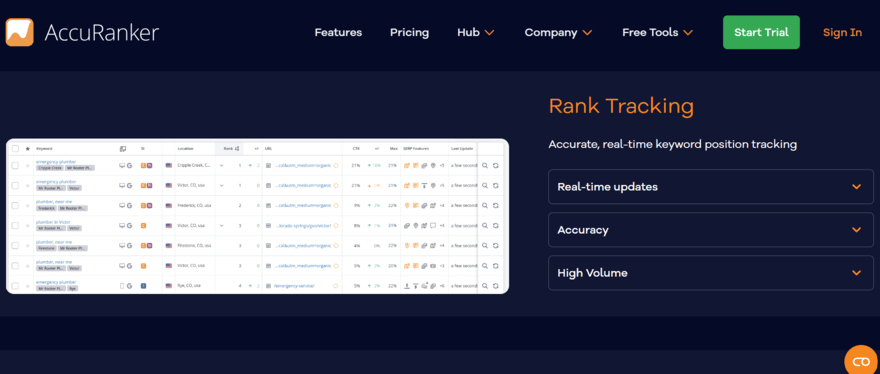Click the Frederick, CO, usa location cell
Image resolution: width=880 pixels, height=374 pixels.
point(194,206)
